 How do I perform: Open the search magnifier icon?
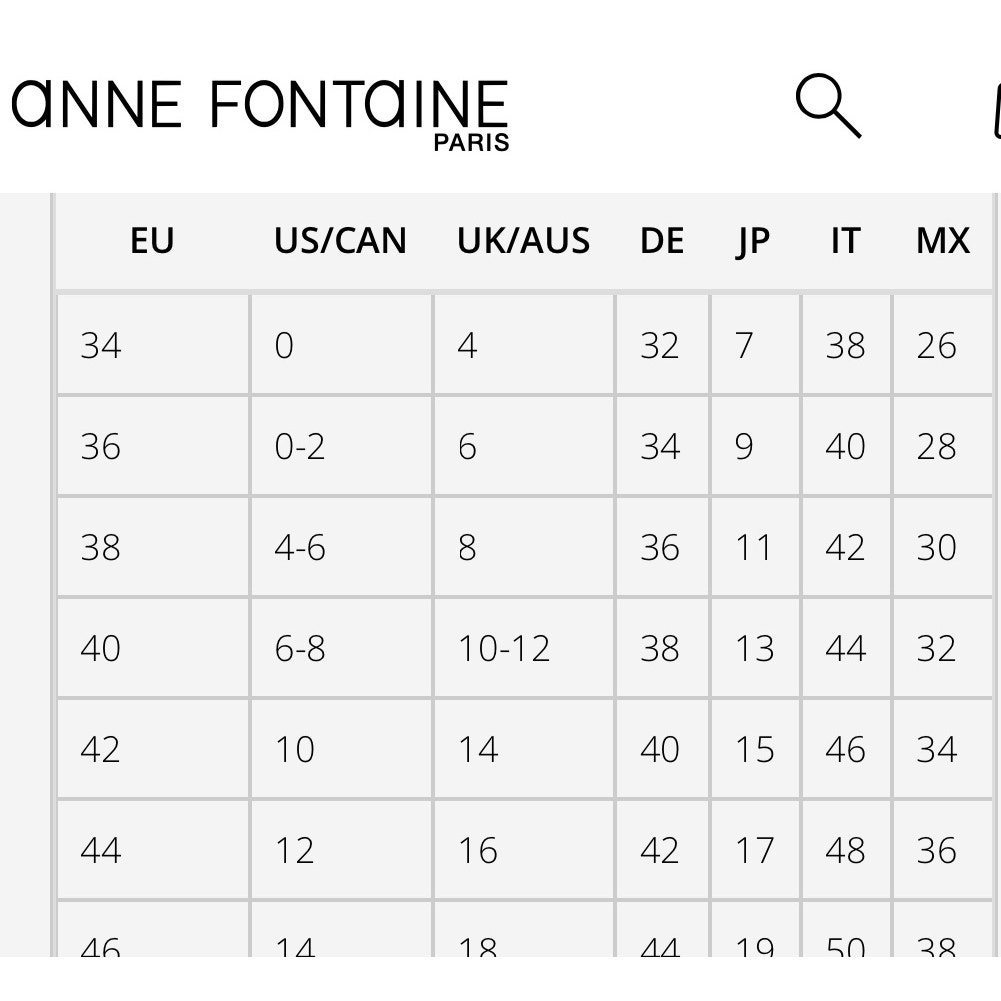pyautogui.click(x=828, y=105)
